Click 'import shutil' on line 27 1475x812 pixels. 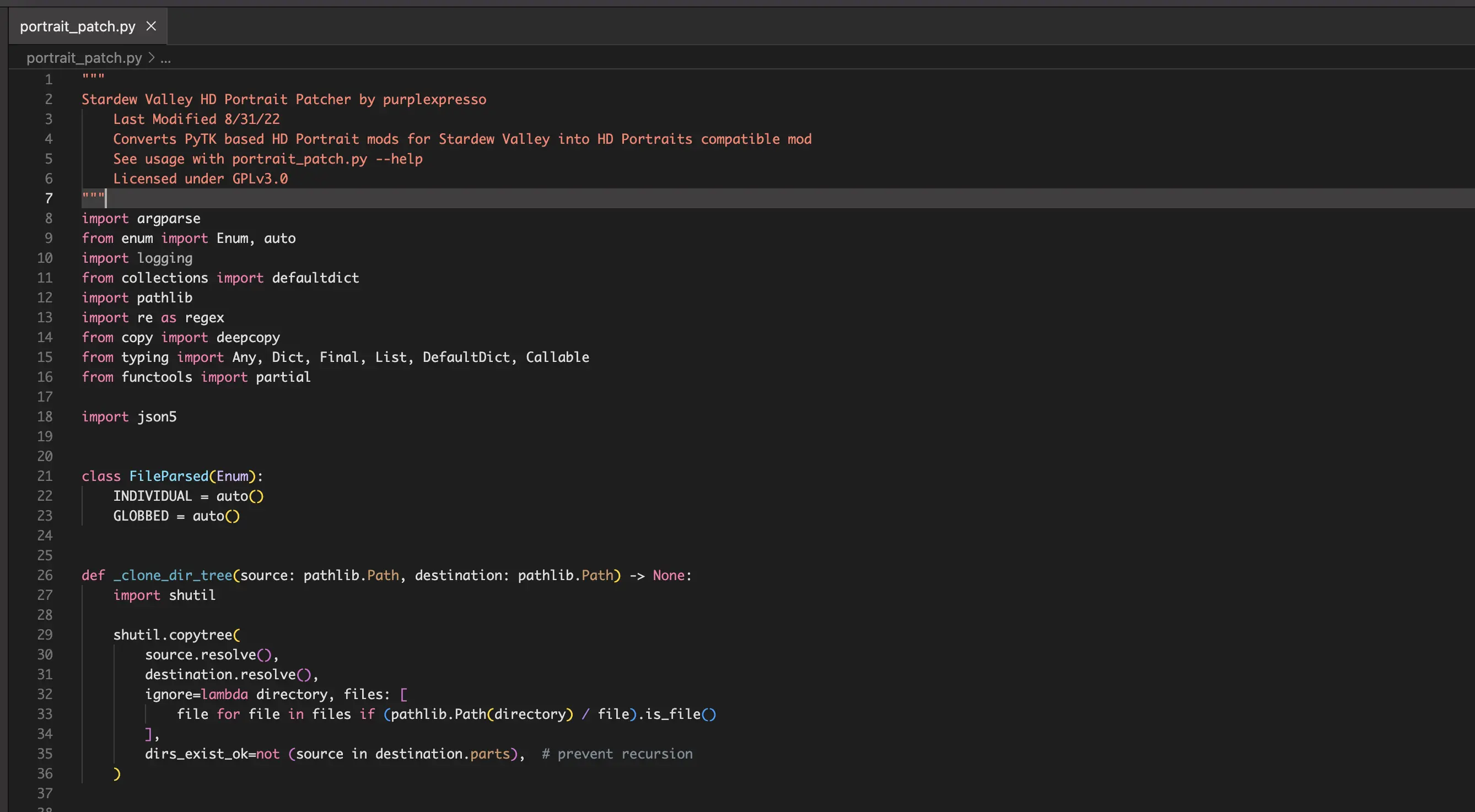pyautogui.click(x=164, y=595)
